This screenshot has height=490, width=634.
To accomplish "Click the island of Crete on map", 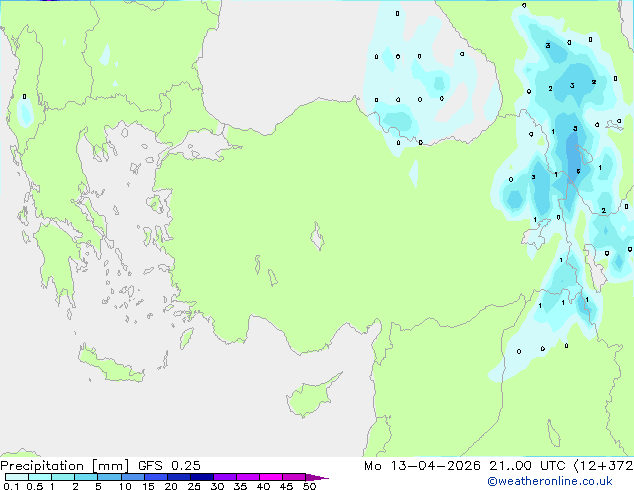I will [x=111, y=364].
